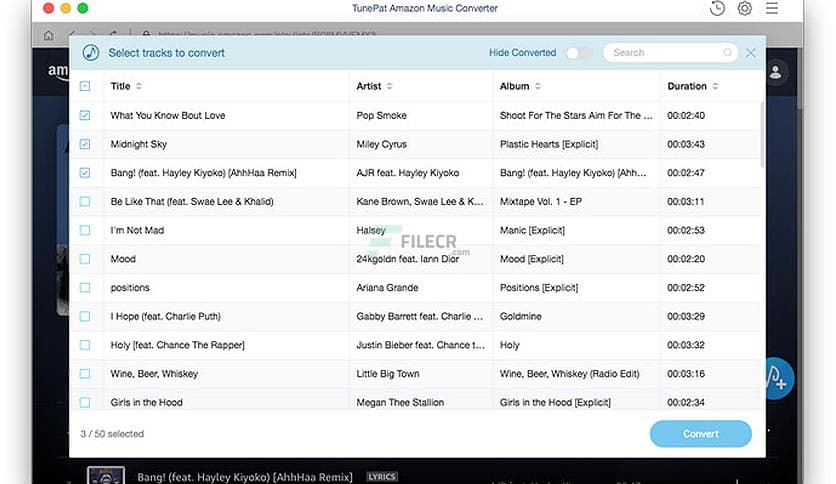Click album Manic [Explicit]
The height and width of the screenshot is (484, 836).
click(x=532, y=230)
